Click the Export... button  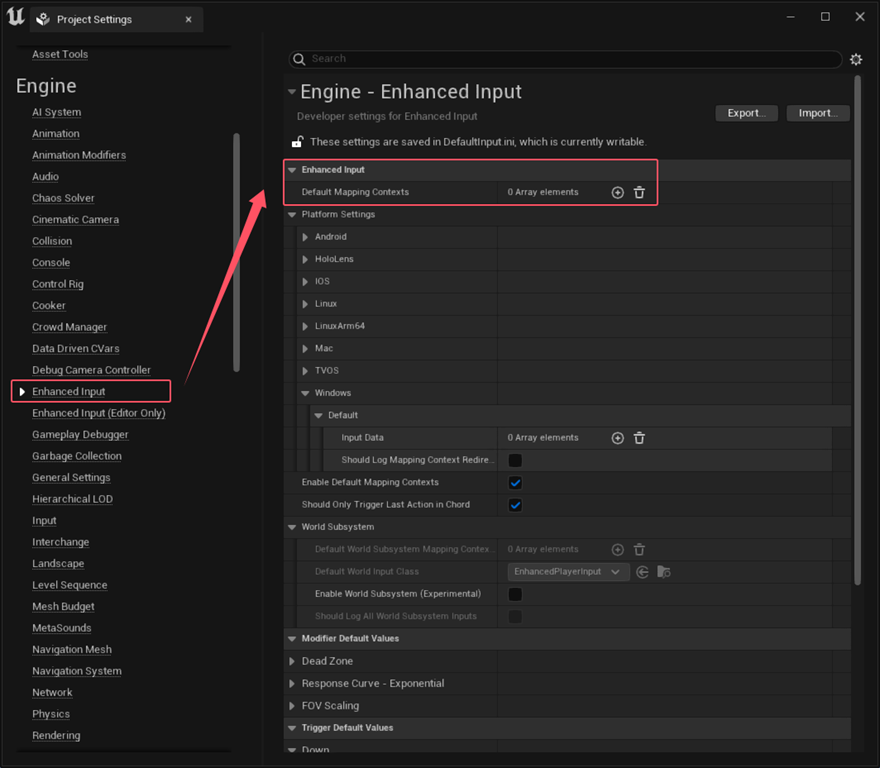[x=746, y=113]
